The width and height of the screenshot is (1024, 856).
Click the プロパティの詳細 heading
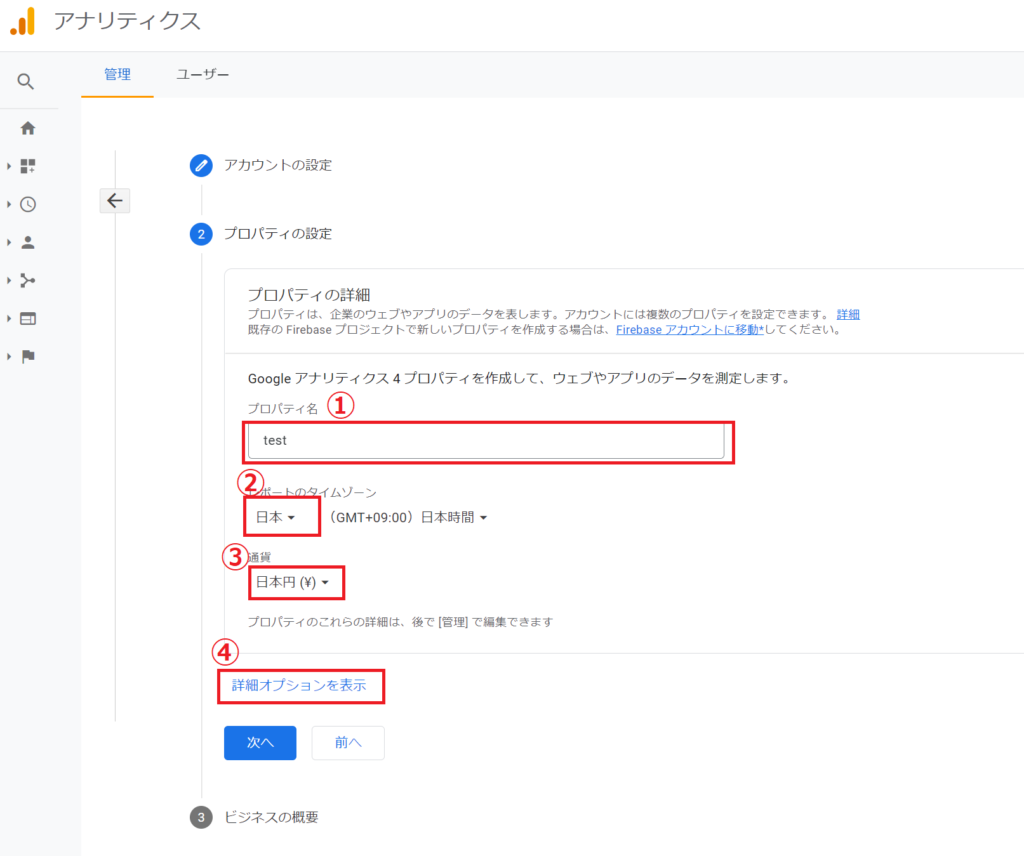309,294
